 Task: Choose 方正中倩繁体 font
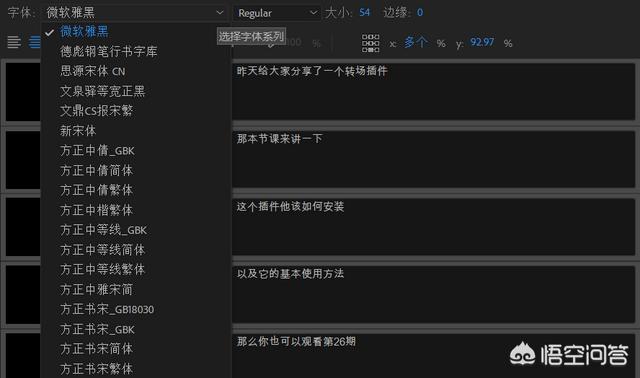96,190
